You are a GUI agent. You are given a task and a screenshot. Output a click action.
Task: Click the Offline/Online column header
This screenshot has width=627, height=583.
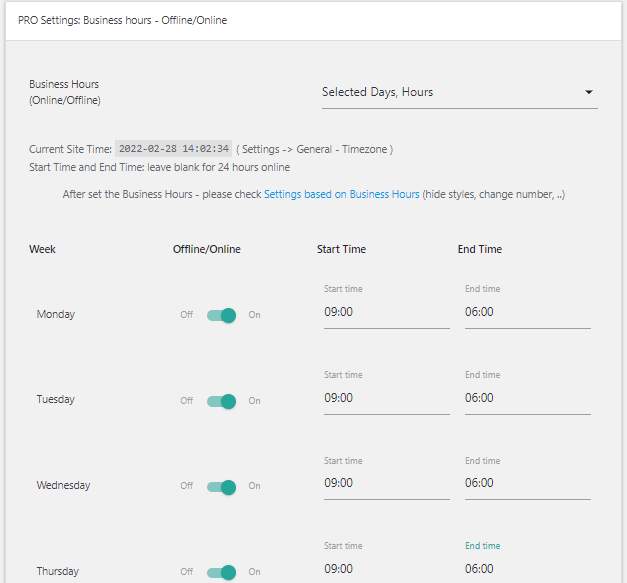pos(206,249)
